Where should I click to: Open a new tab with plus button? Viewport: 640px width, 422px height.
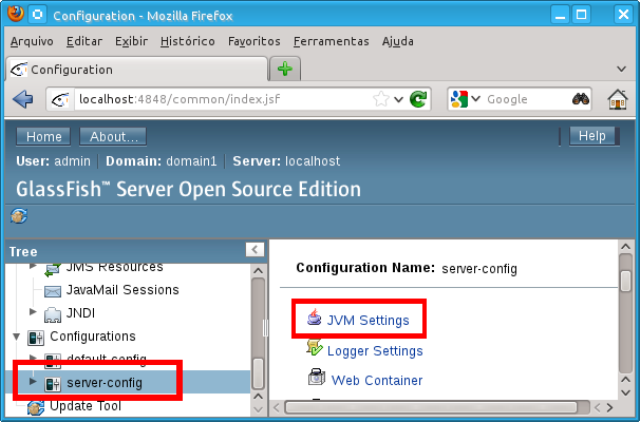pos(285,69)
